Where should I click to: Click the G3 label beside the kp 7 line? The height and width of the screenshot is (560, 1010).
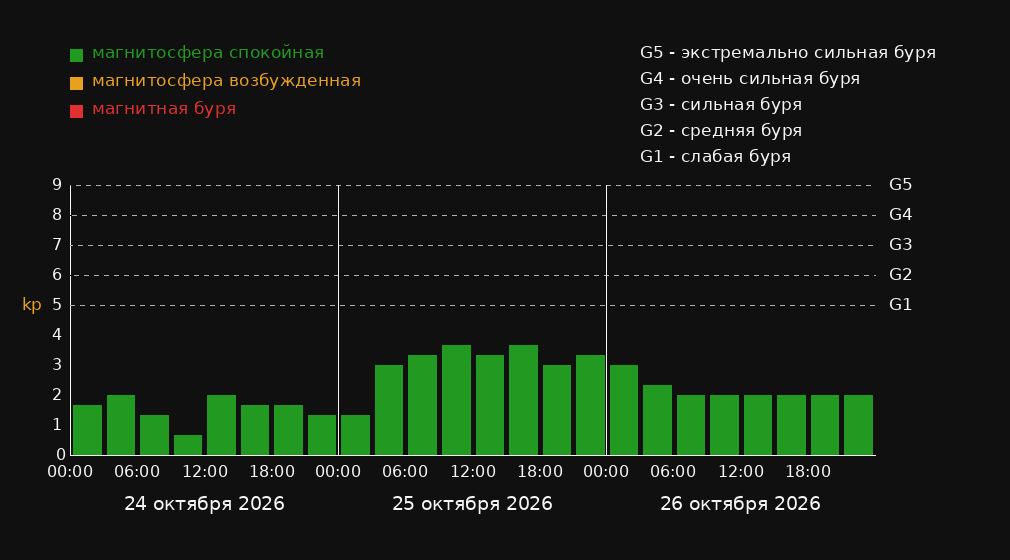pyautogui.click(x=900, y=245)
